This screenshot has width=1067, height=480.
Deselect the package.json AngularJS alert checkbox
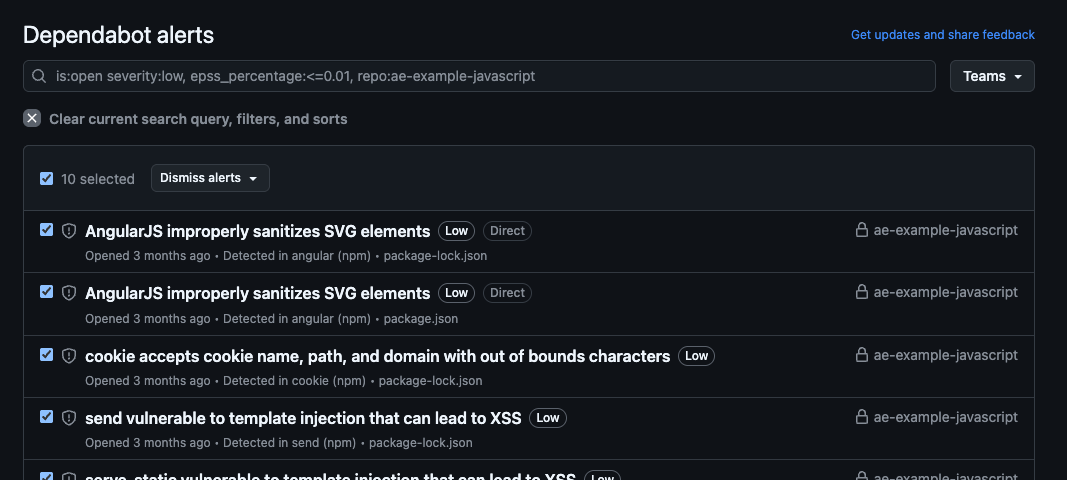(46, 292)
